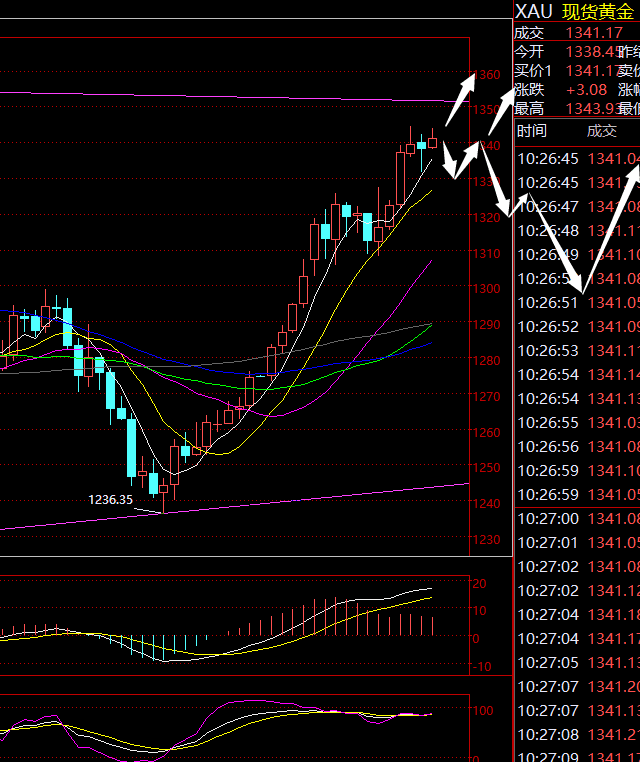
Task: Click the white arrow pointing to 1360
Action: click(460, 98)
